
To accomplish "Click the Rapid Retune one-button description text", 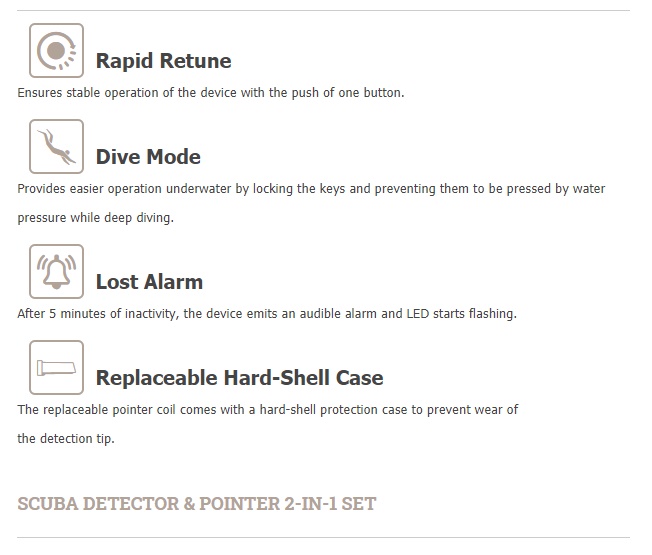I will [211, 93].
